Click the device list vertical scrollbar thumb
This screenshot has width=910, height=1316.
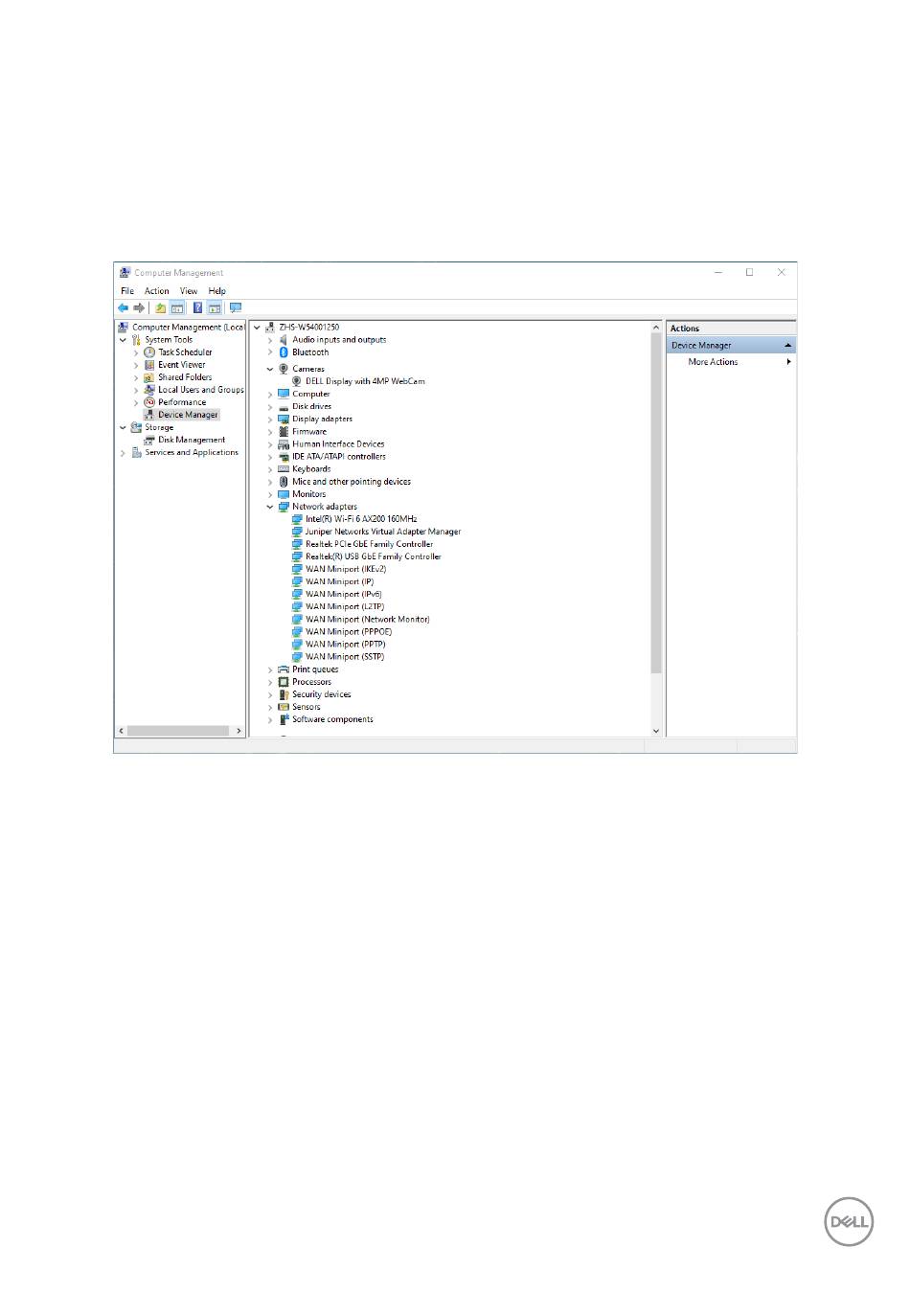[656, 503]
